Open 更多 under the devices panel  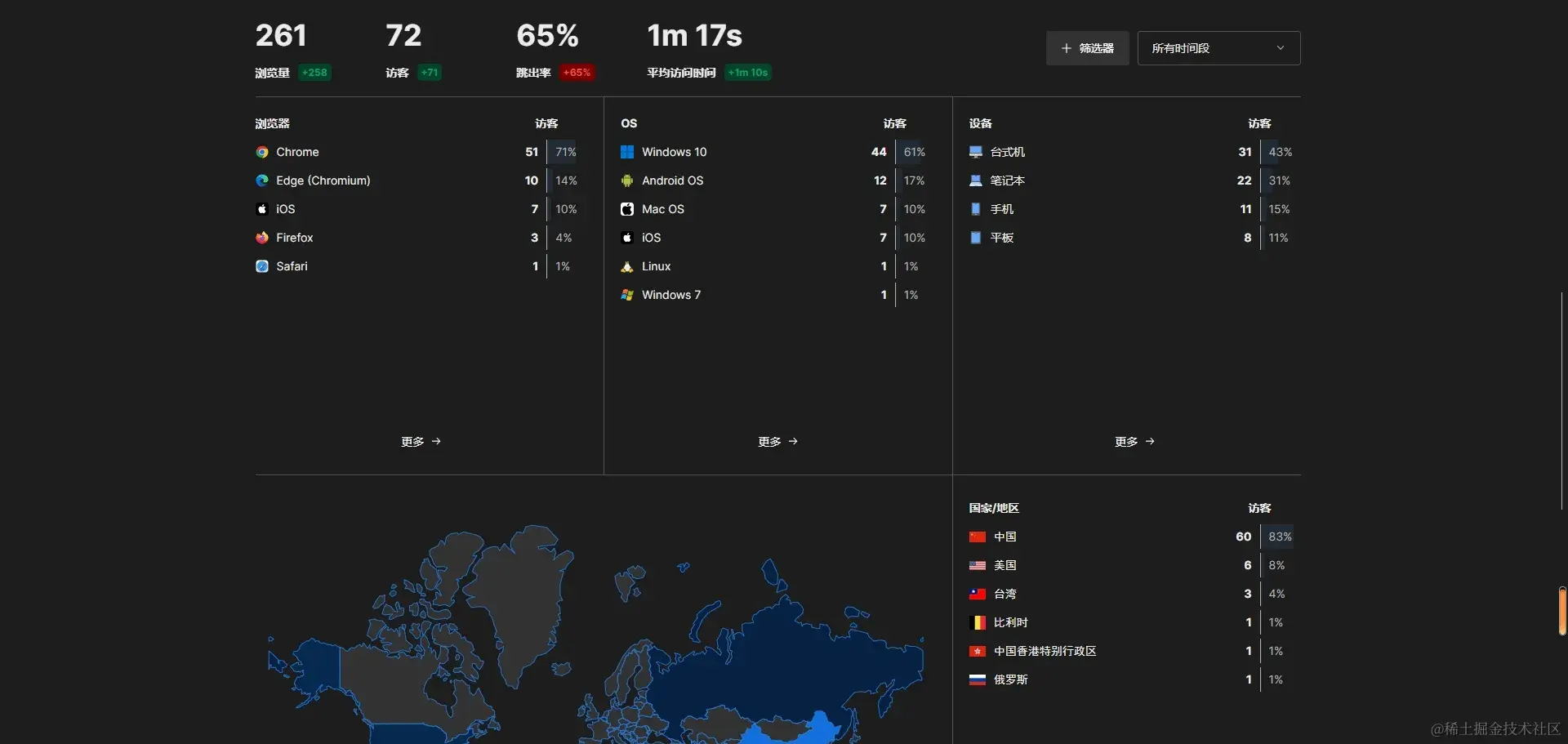click(1135, 442)
